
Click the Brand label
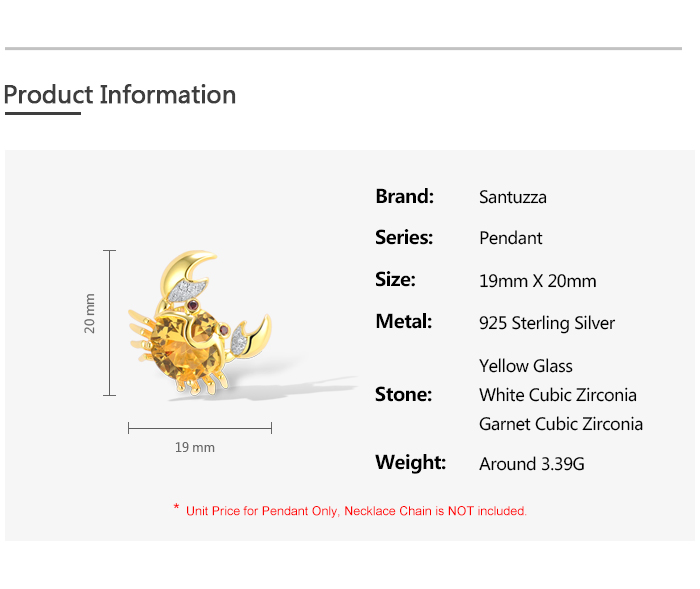(x=404, y=196)
